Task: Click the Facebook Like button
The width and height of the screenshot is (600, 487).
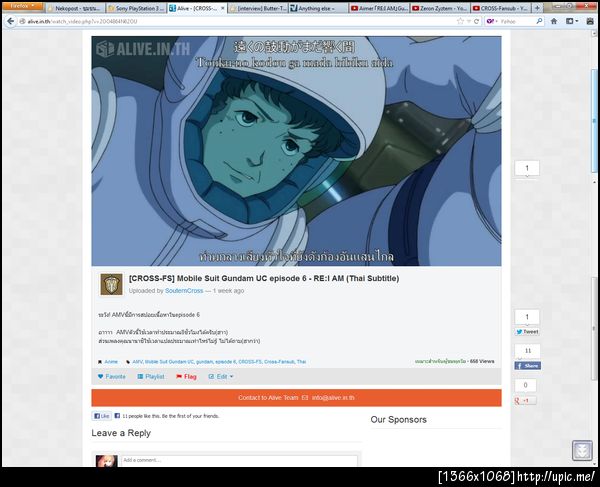Action: [101, 416]
